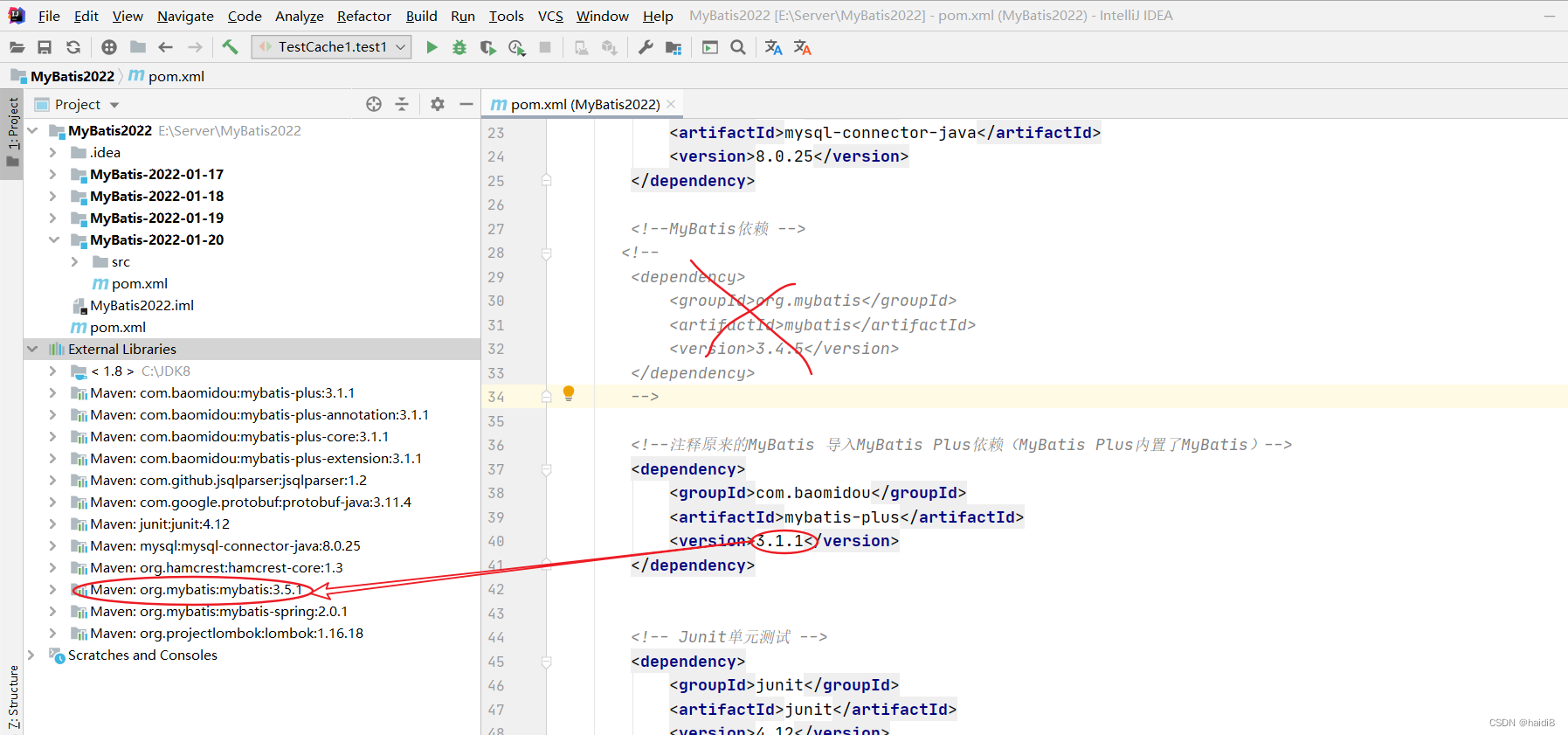Open the Build menu

click(x=421, y=16)
